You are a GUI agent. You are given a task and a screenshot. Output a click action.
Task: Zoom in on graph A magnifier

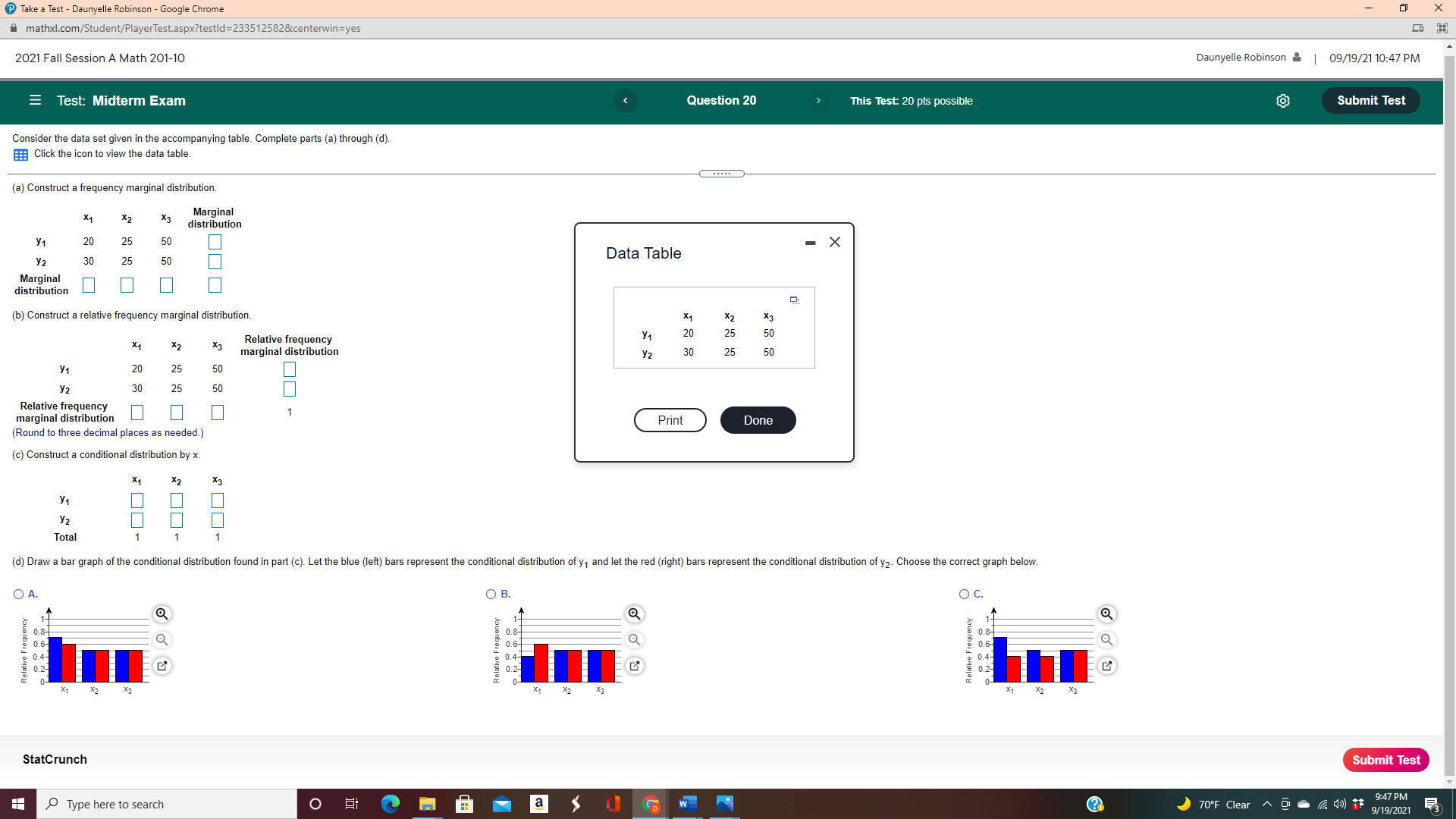[x=162, y=613]
